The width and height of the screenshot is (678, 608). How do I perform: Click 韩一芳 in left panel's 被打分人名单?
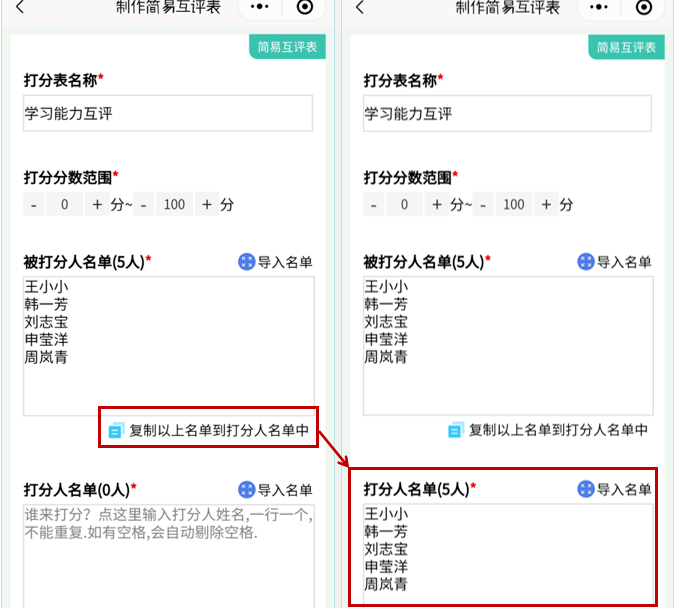[x=46, y=304]
